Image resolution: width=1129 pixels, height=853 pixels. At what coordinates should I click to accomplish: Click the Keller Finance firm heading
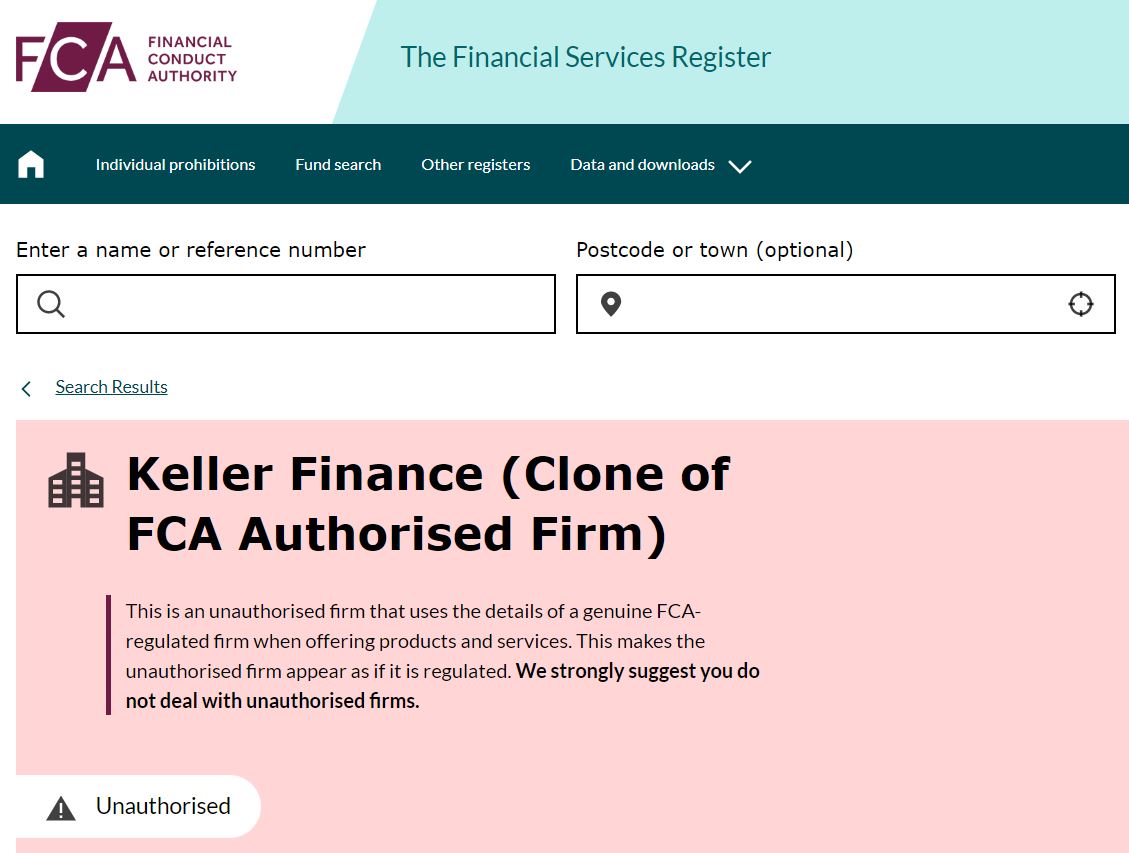click(x=428, y=504)
